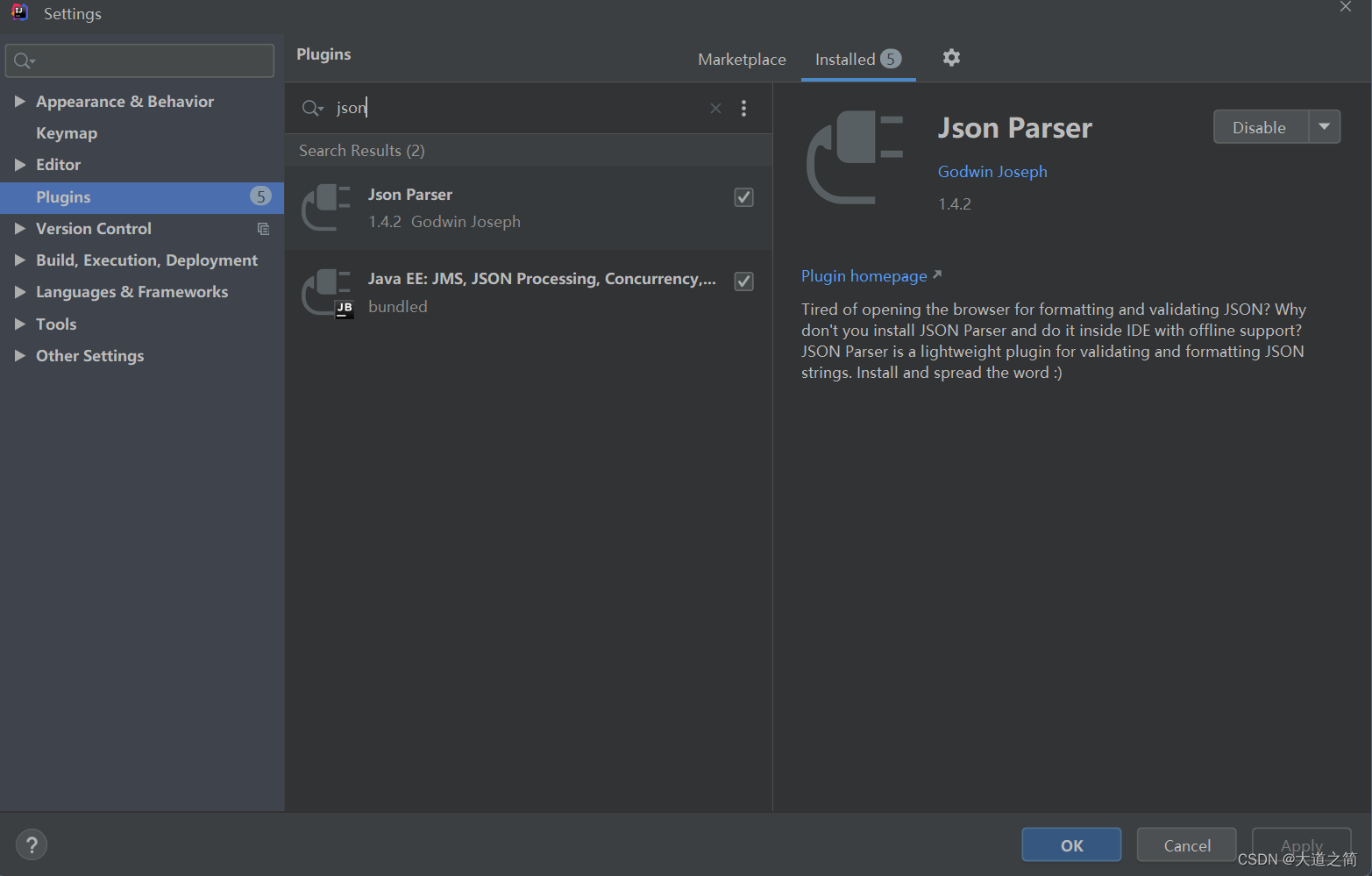Click the IntelliJ logo in title bar
The height and width of the screenshot is (876, 1372).
click(19, 12)
